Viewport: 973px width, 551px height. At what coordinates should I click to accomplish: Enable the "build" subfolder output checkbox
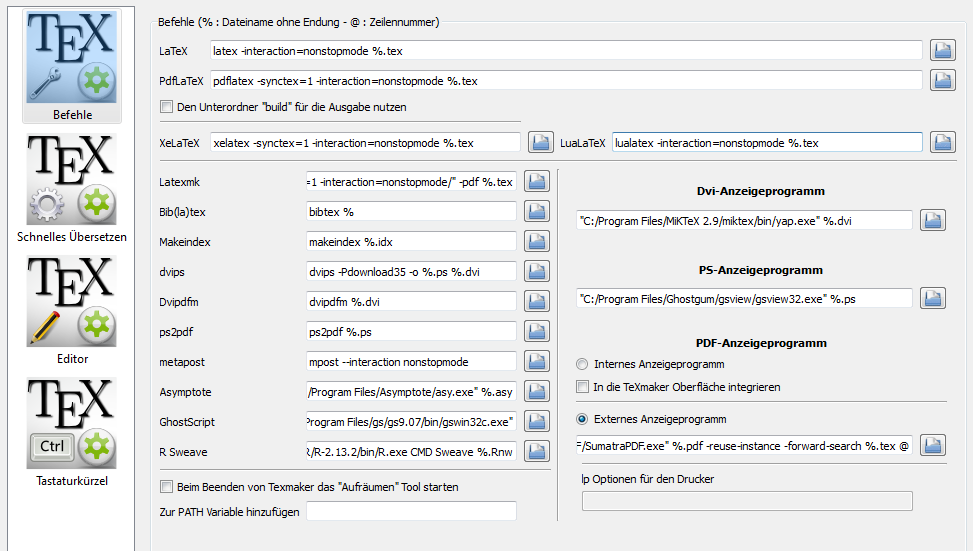point(167,107)
